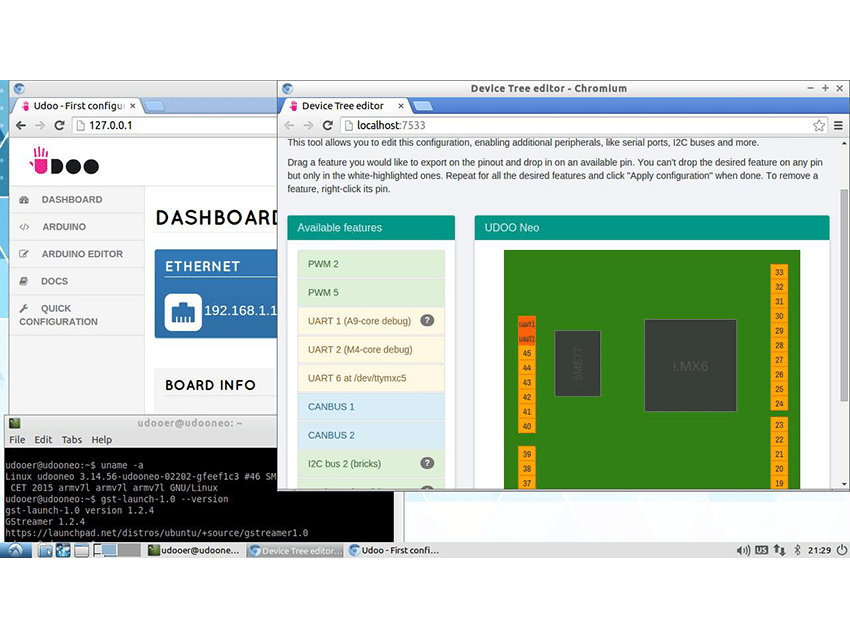850x638 pixels.
Task: Open the Edit menu in the terminal
Action: coord(43,440)
